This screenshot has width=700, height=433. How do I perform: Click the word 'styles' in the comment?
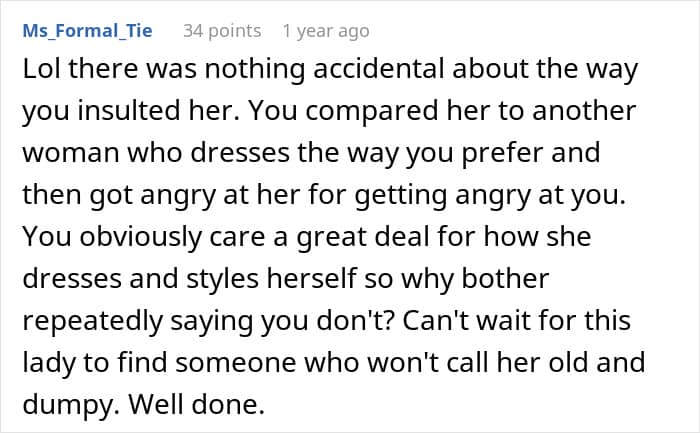click(222, 279)
